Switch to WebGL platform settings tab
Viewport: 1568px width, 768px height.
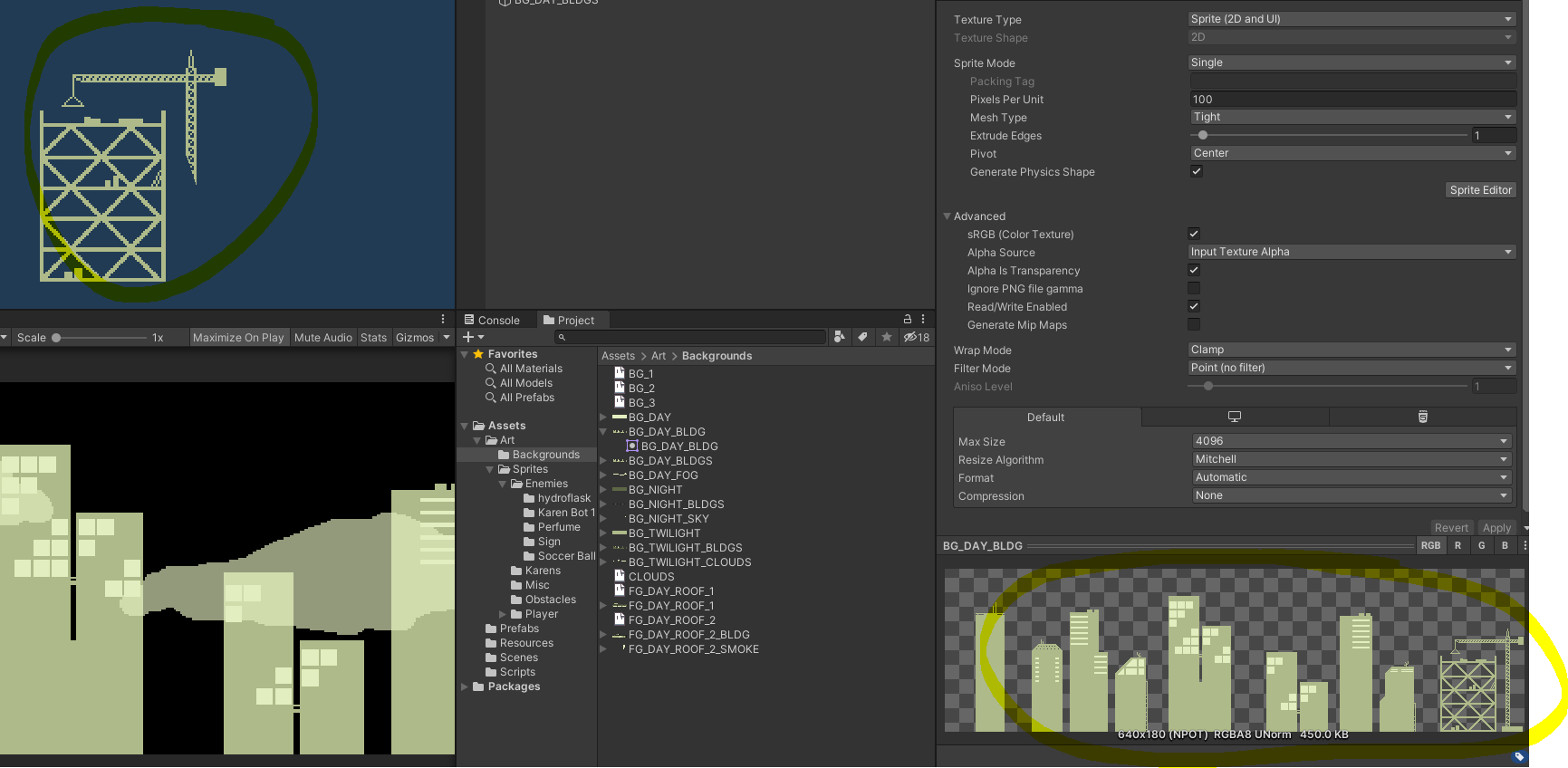[1423, 417]
